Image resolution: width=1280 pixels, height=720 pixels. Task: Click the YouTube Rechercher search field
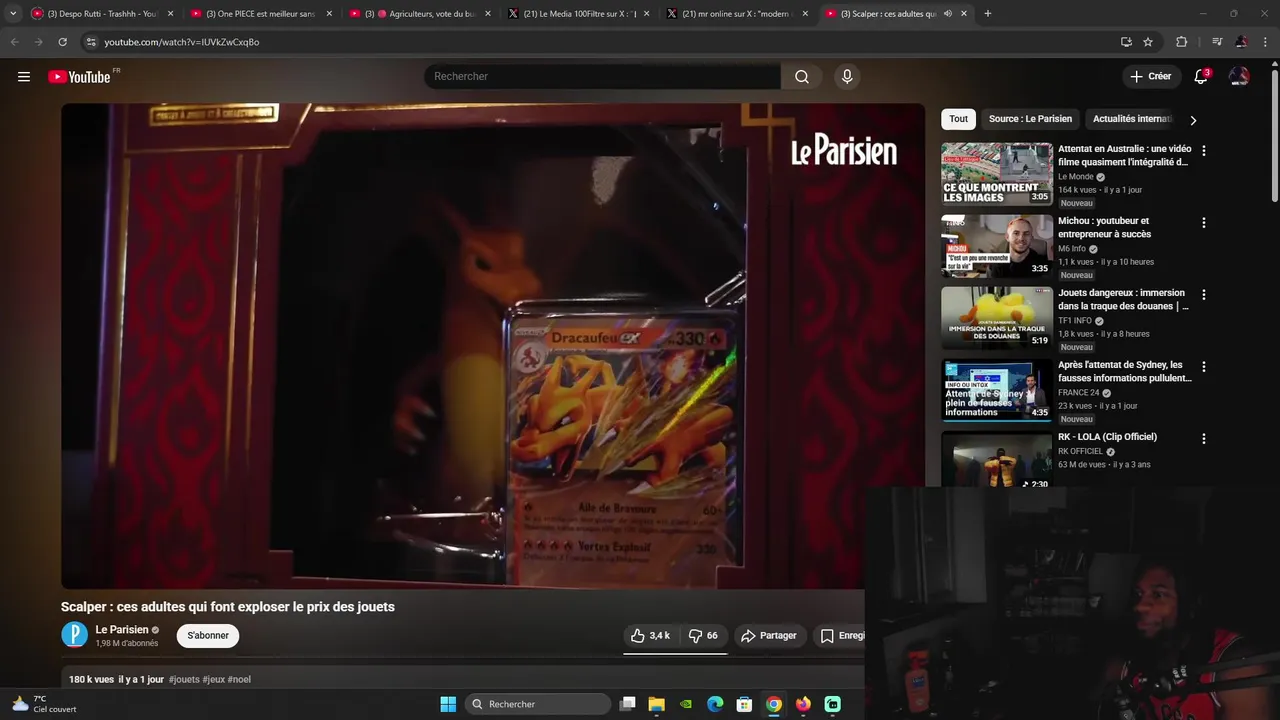pos(602,76)
